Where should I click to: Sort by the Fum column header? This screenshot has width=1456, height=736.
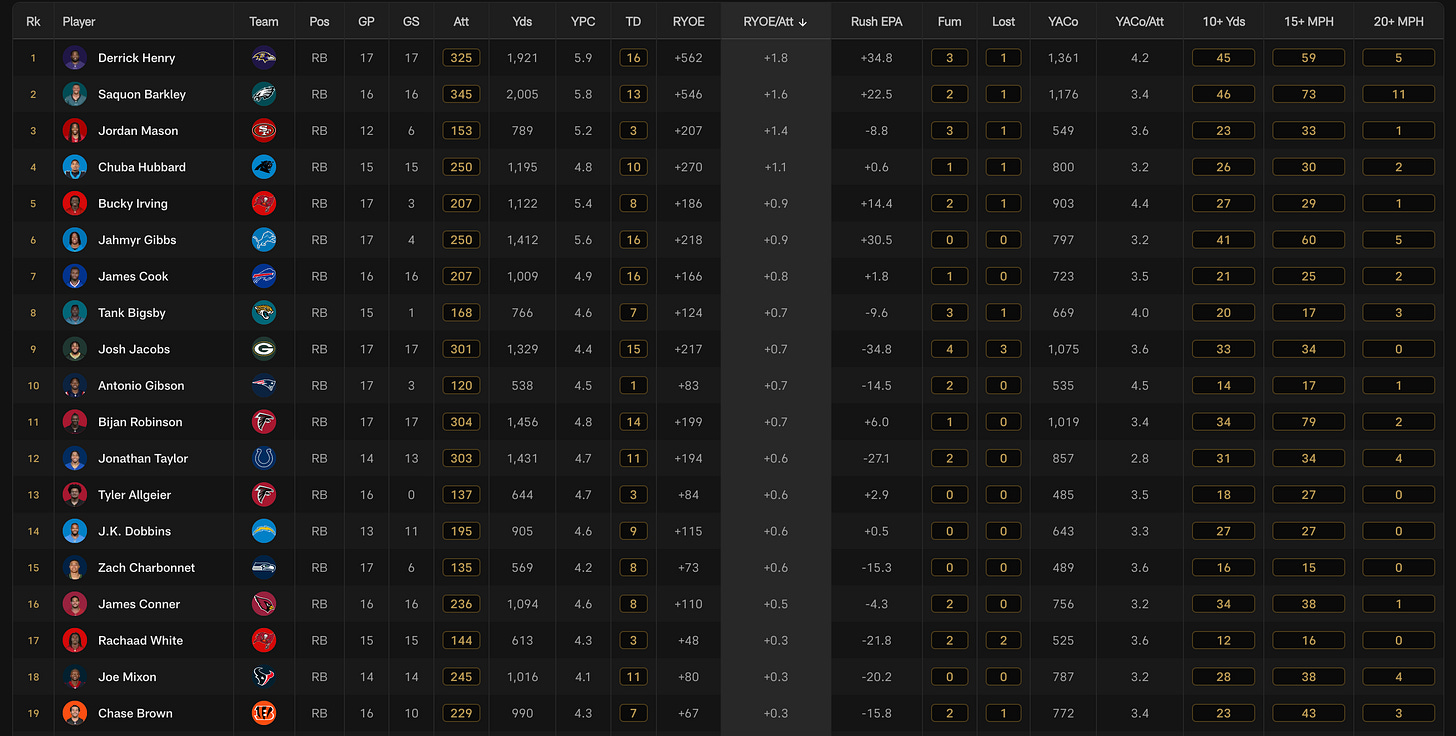pos(950,21)
